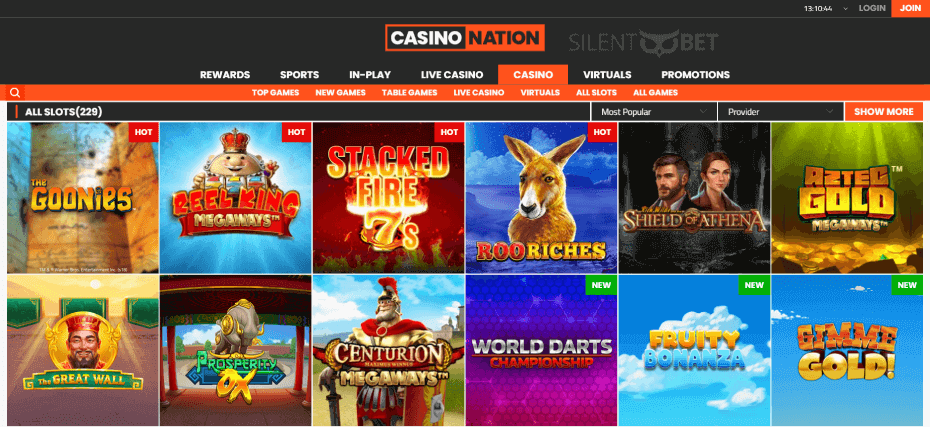
Task: Click the search magnifier icon
Action: (15, 93)
